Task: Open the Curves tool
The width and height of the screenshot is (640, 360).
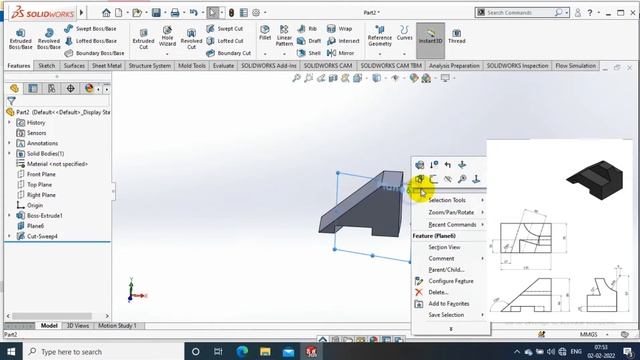Action: tap(404, 33)
